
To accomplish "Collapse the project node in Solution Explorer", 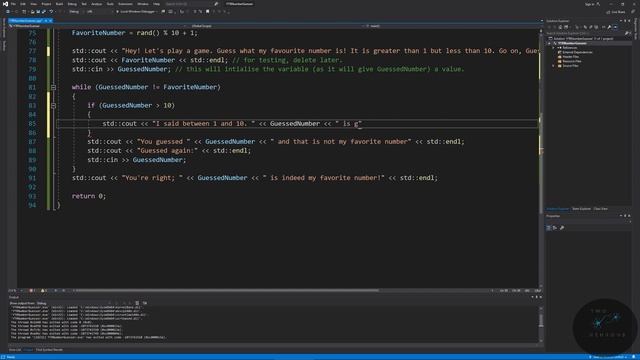I will point(549,43).
